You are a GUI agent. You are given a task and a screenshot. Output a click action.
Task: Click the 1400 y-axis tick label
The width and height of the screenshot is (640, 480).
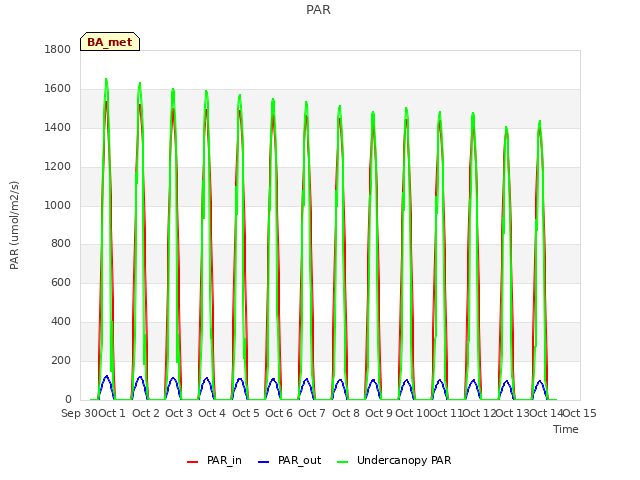[57, 127]
